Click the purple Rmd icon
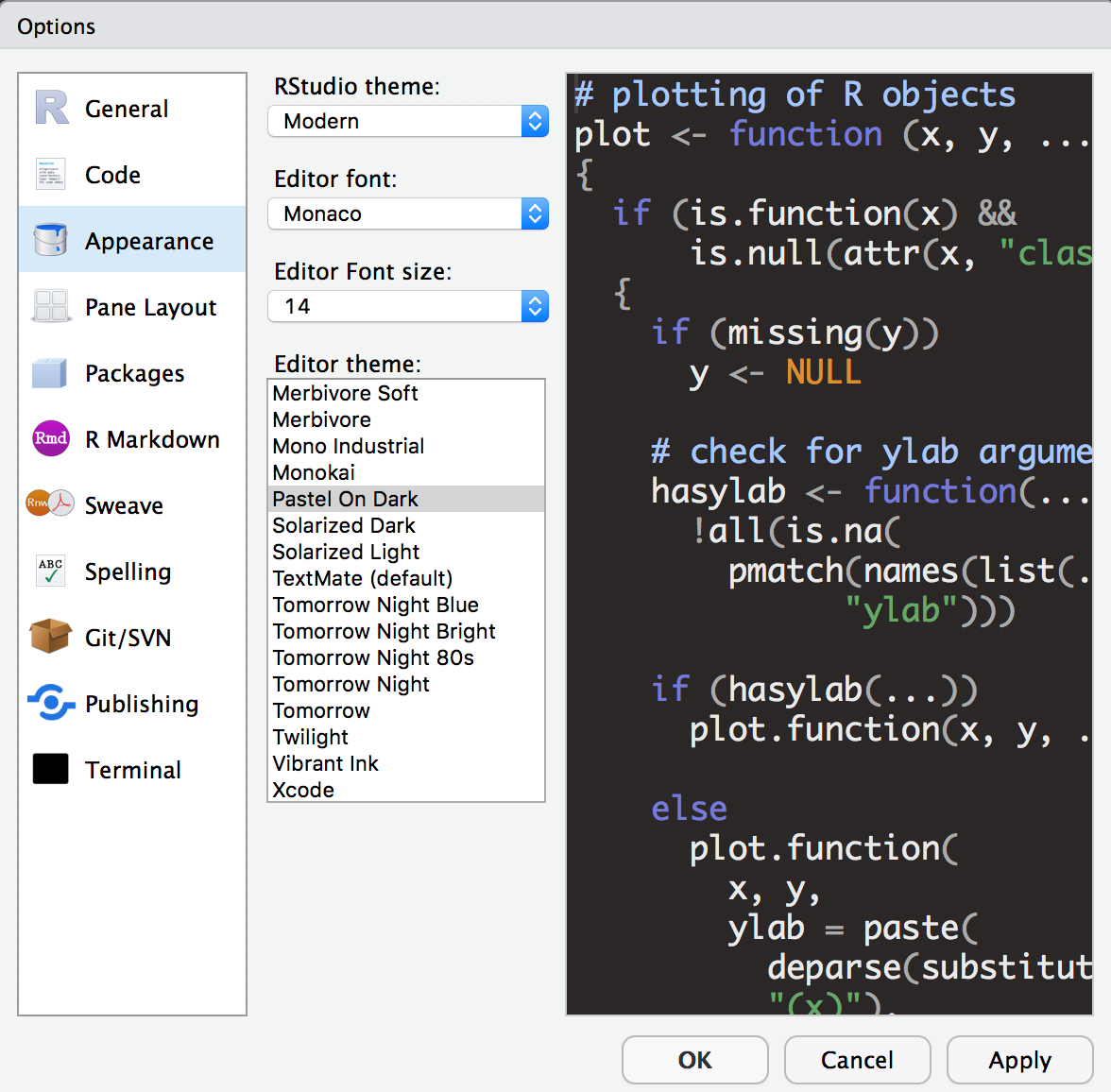Screen dimensions: 1111x1092 pos(51,438)
